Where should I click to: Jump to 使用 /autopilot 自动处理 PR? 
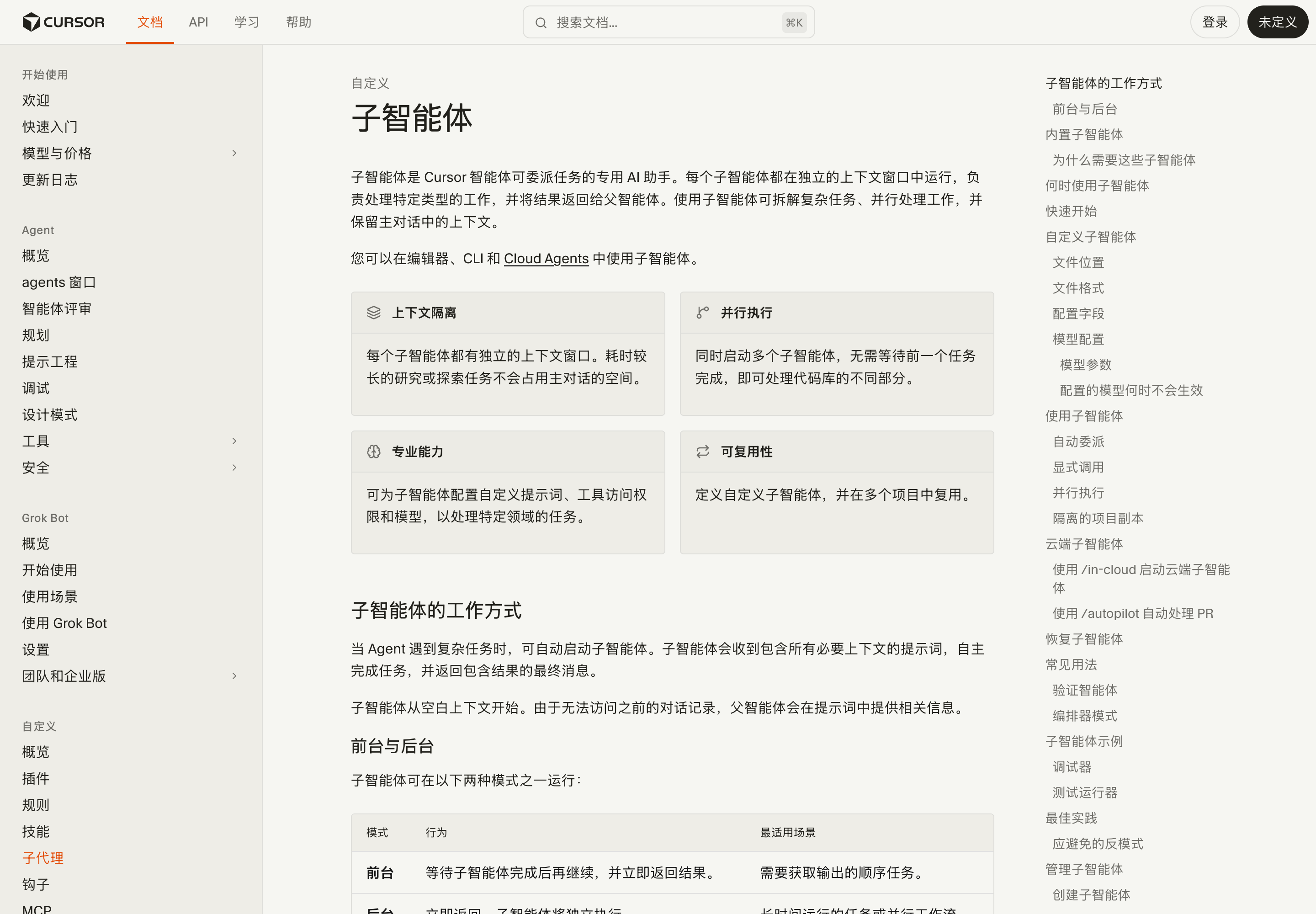pos(1133,613)
